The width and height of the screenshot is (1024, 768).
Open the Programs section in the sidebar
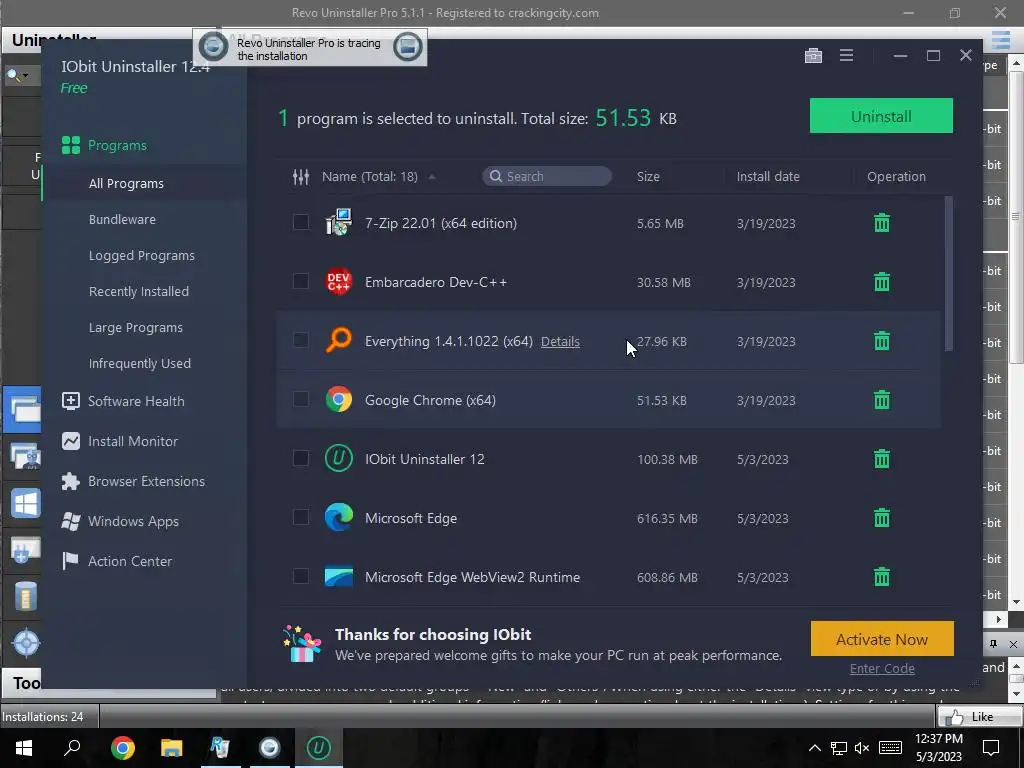104,145
